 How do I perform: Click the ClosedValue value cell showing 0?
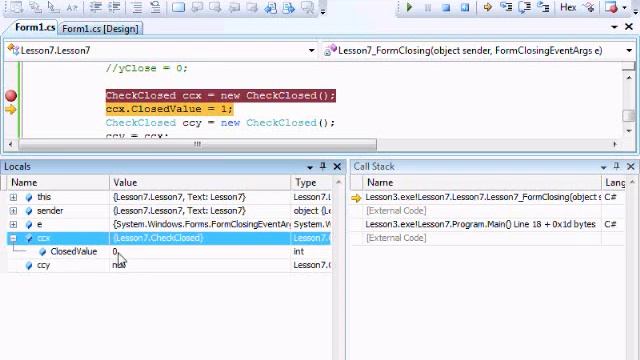[x=200, y=251]
